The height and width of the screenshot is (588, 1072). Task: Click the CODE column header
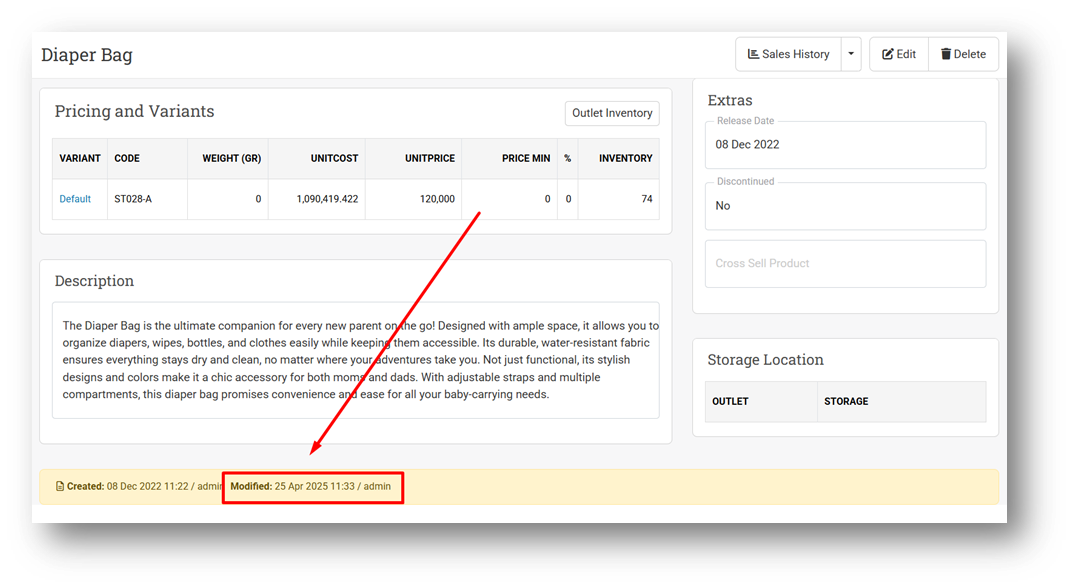[x=147, y=158]
